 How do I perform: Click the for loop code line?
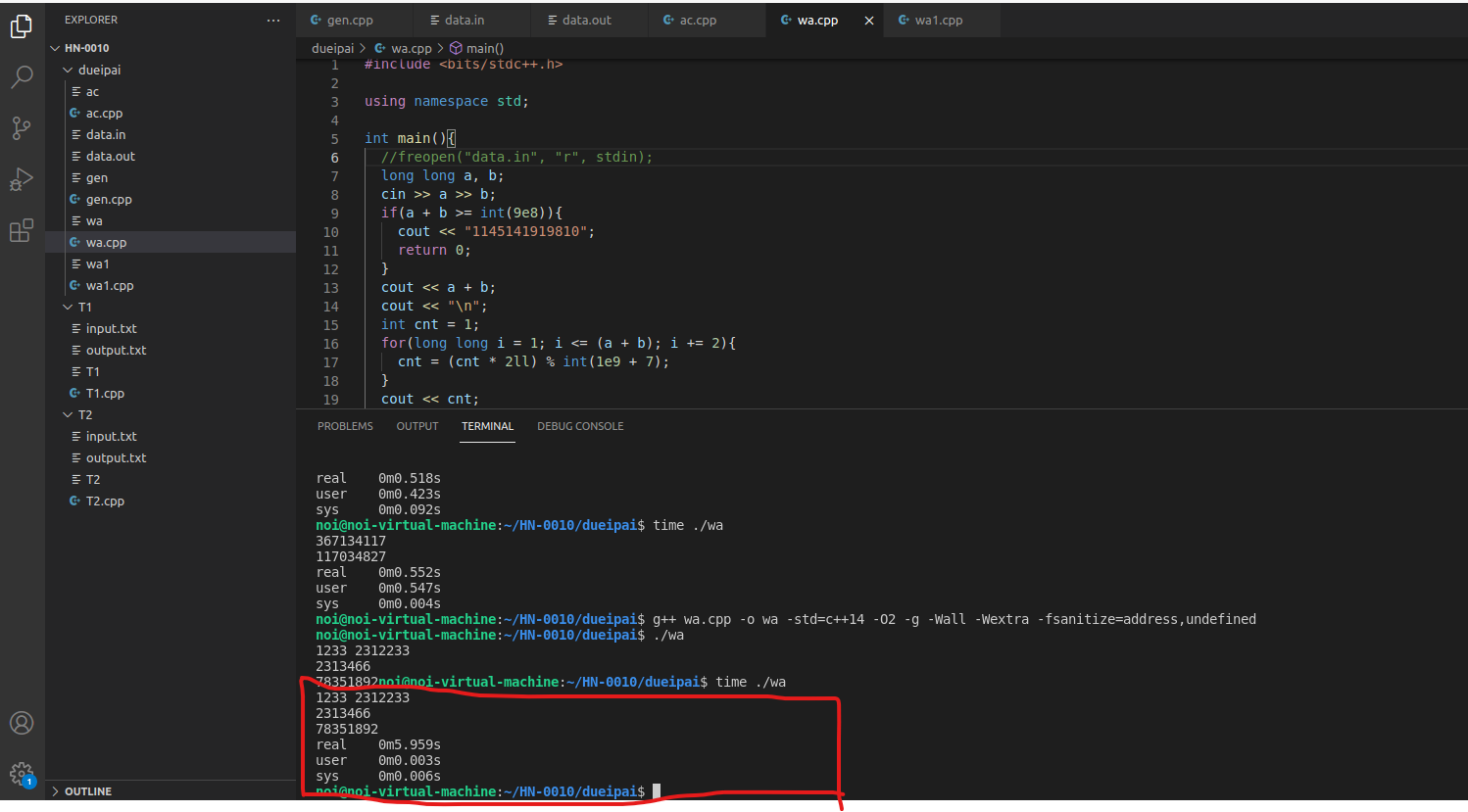click(x=559, y=343)
